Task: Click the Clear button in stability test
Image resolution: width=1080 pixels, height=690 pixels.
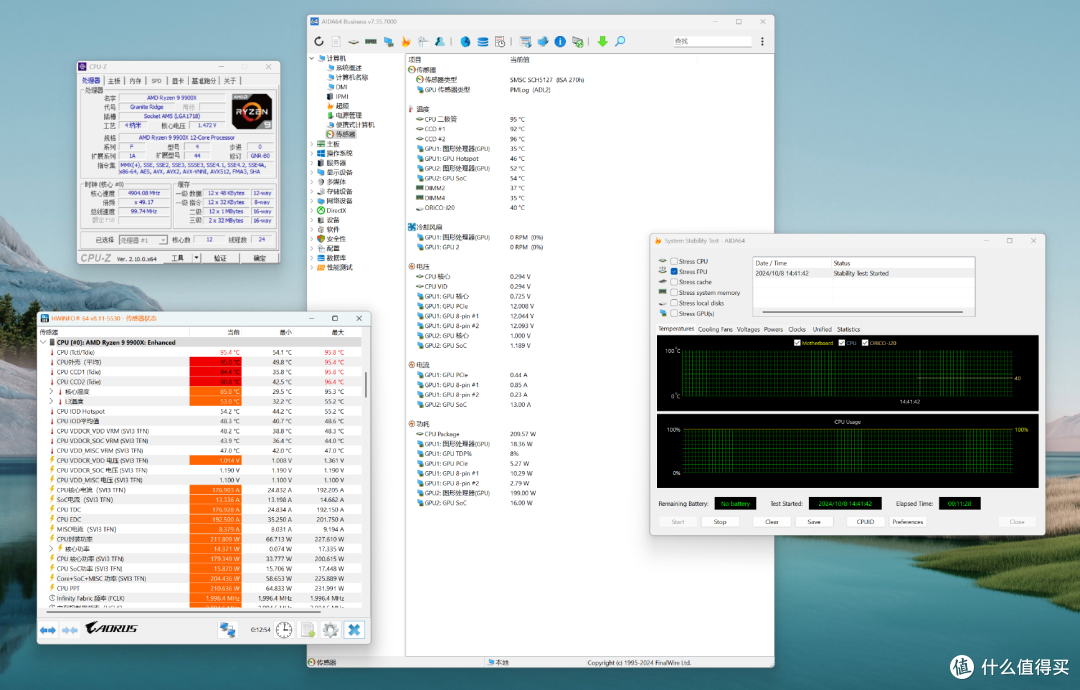Action: pyautogui.click(x=771, y=522)
